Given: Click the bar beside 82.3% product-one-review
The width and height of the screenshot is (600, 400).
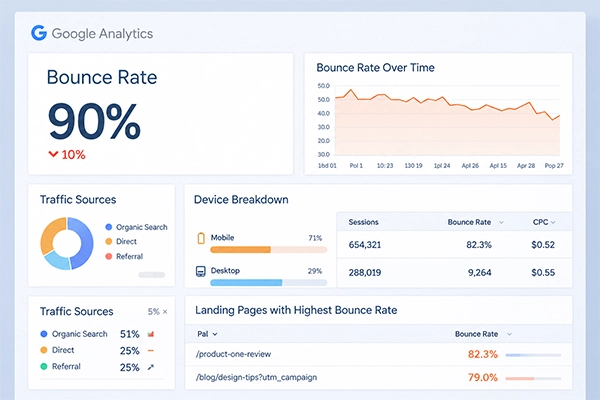Looking at the screenshot, I should click(x=533, y=355).
